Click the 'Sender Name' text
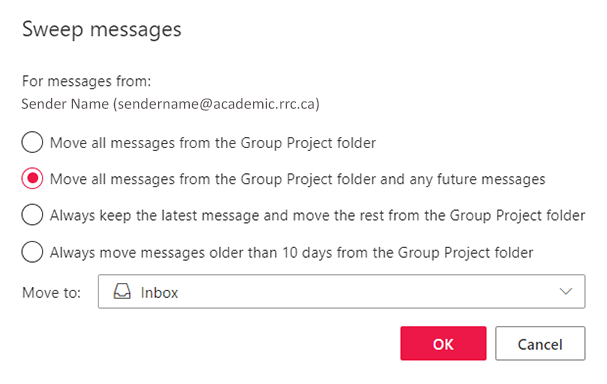The width and height of the screenshot is (607, 384). (x=65, y=104)
